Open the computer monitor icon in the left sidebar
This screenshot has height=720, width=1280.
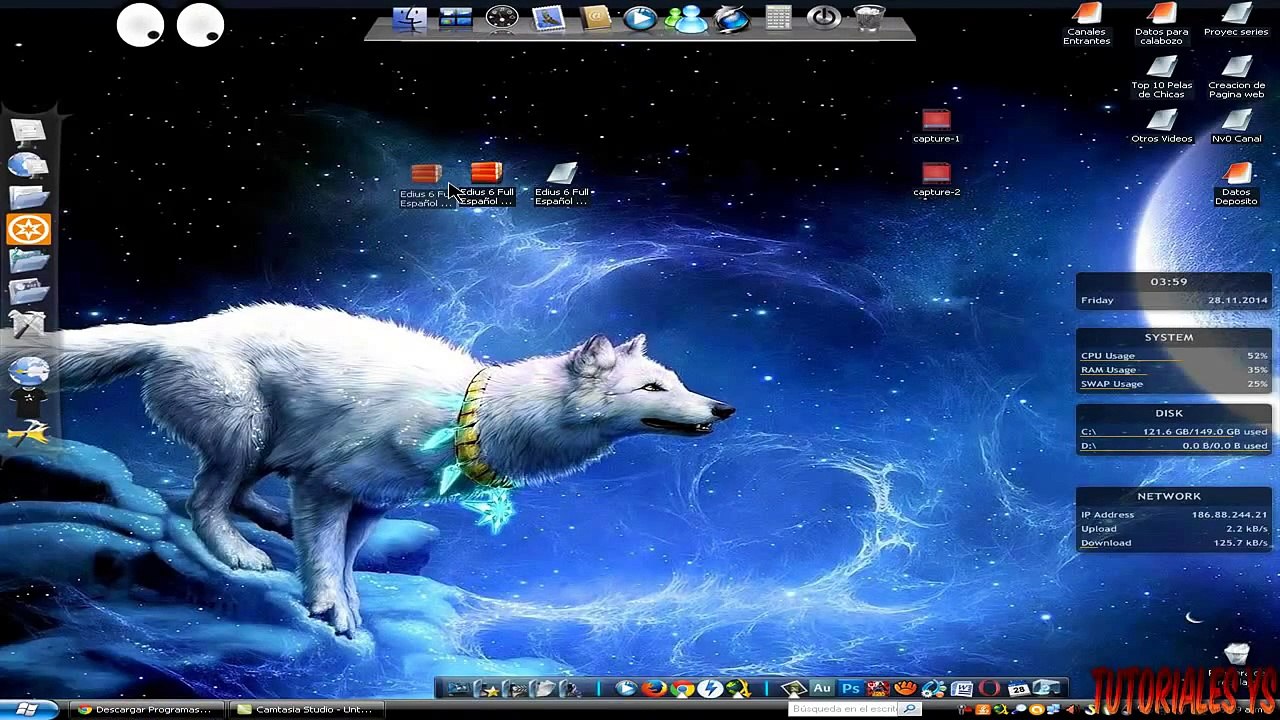pyautogui.click(x=28, y=132)
